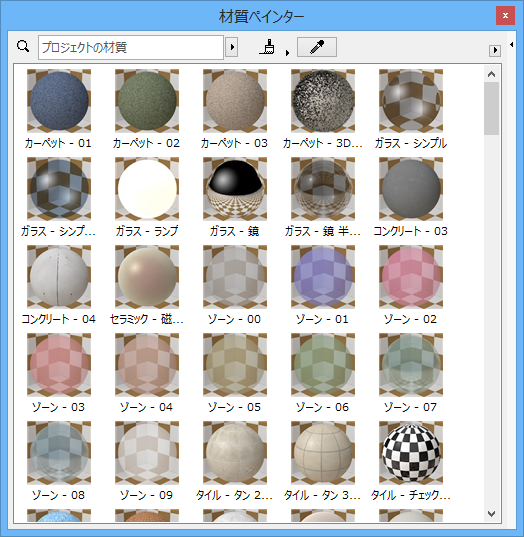Click the scroll up arrow of the material list

coord(491,74)
